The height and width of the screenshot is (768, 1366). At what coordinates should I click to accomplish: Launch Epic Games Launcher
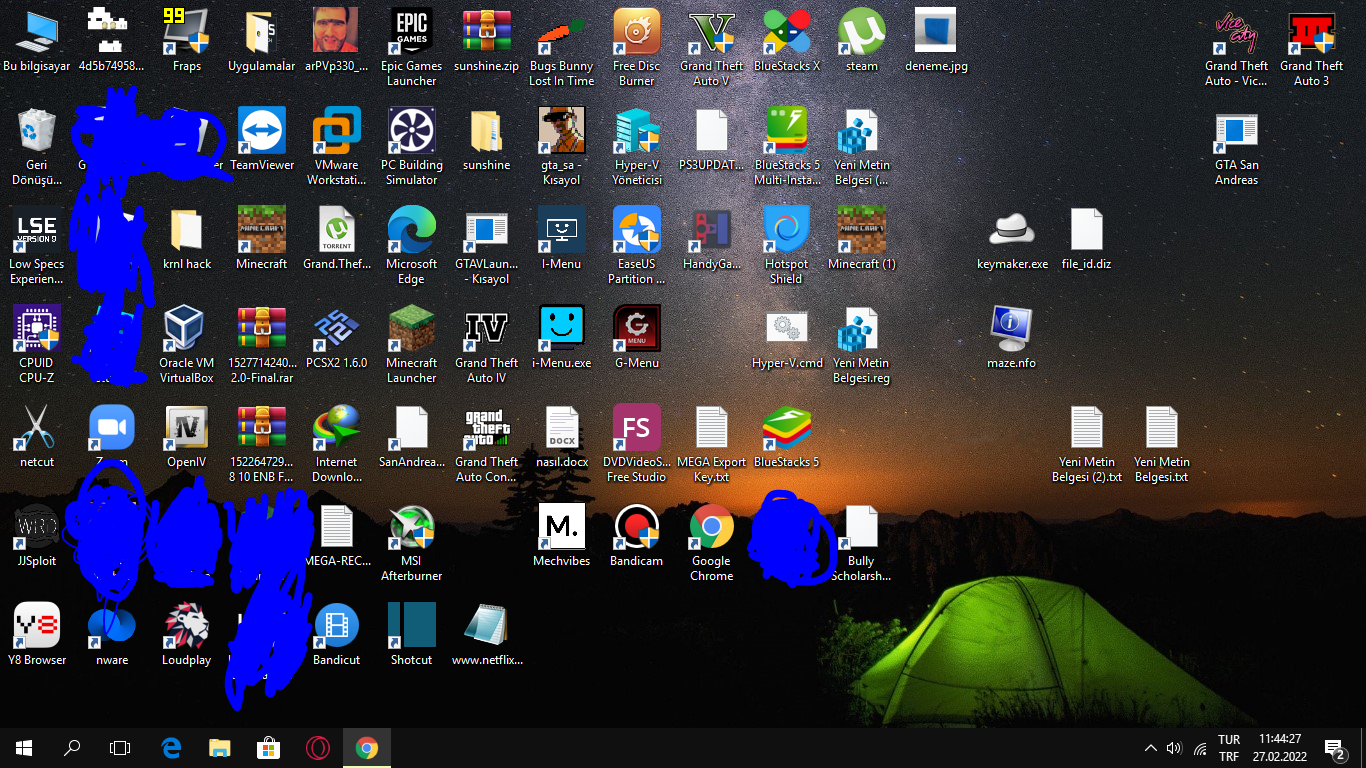(412, 48)
